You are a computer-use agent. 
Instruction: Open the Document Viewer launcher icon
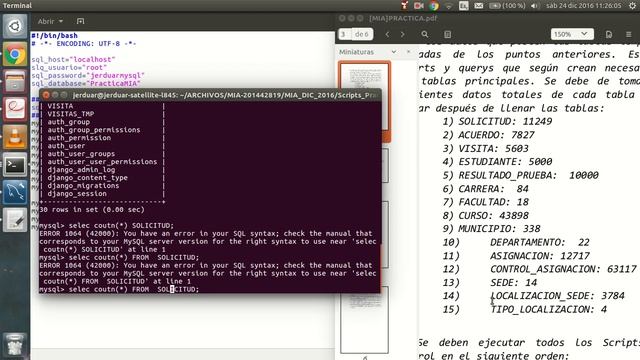point(15,109)
